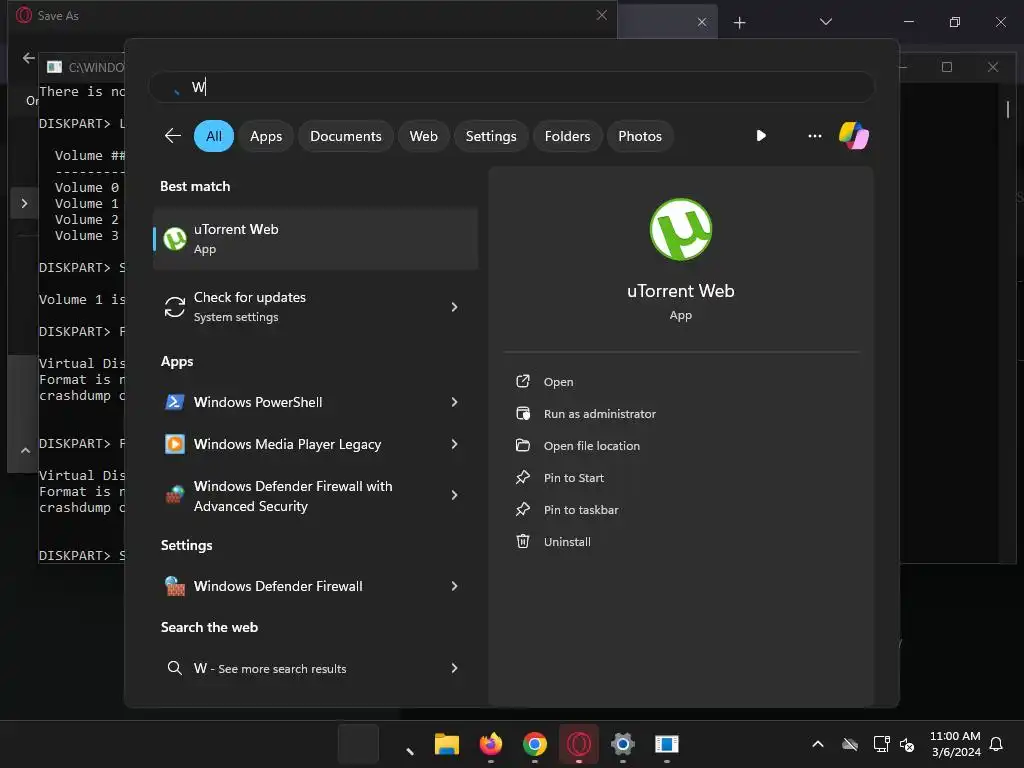Open Windows Defender Firewall setting
1024x768 pixels.
(x=315, y=586)
